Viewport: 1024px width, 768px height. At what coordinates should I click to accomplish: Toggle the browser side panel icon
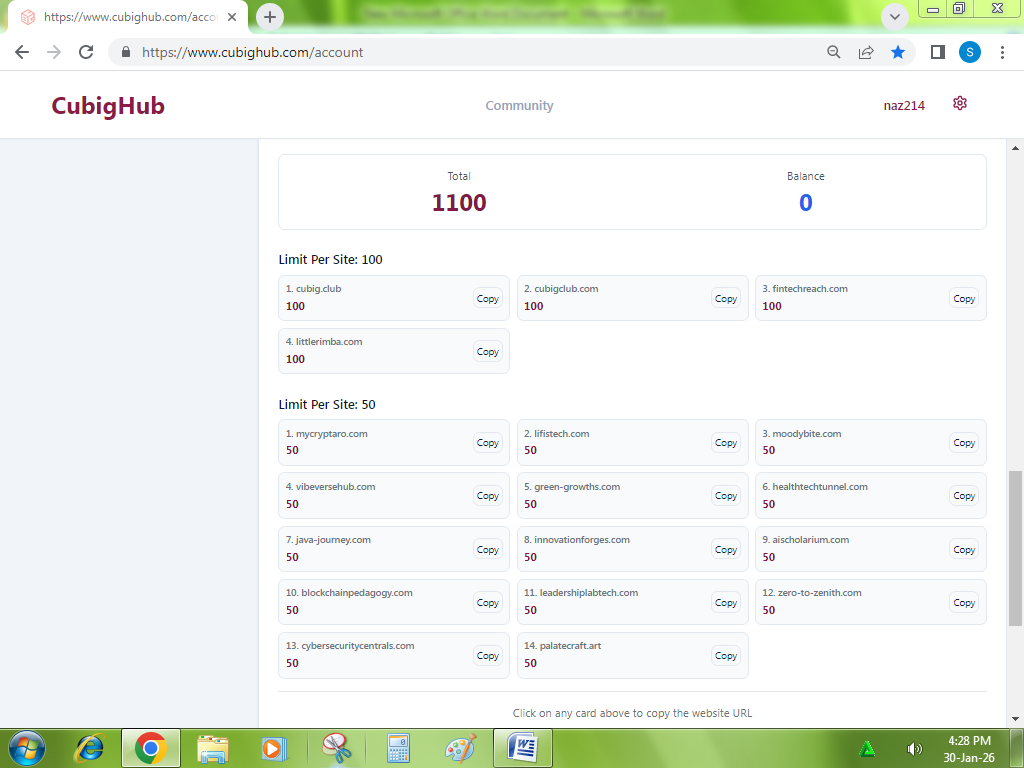937,52
